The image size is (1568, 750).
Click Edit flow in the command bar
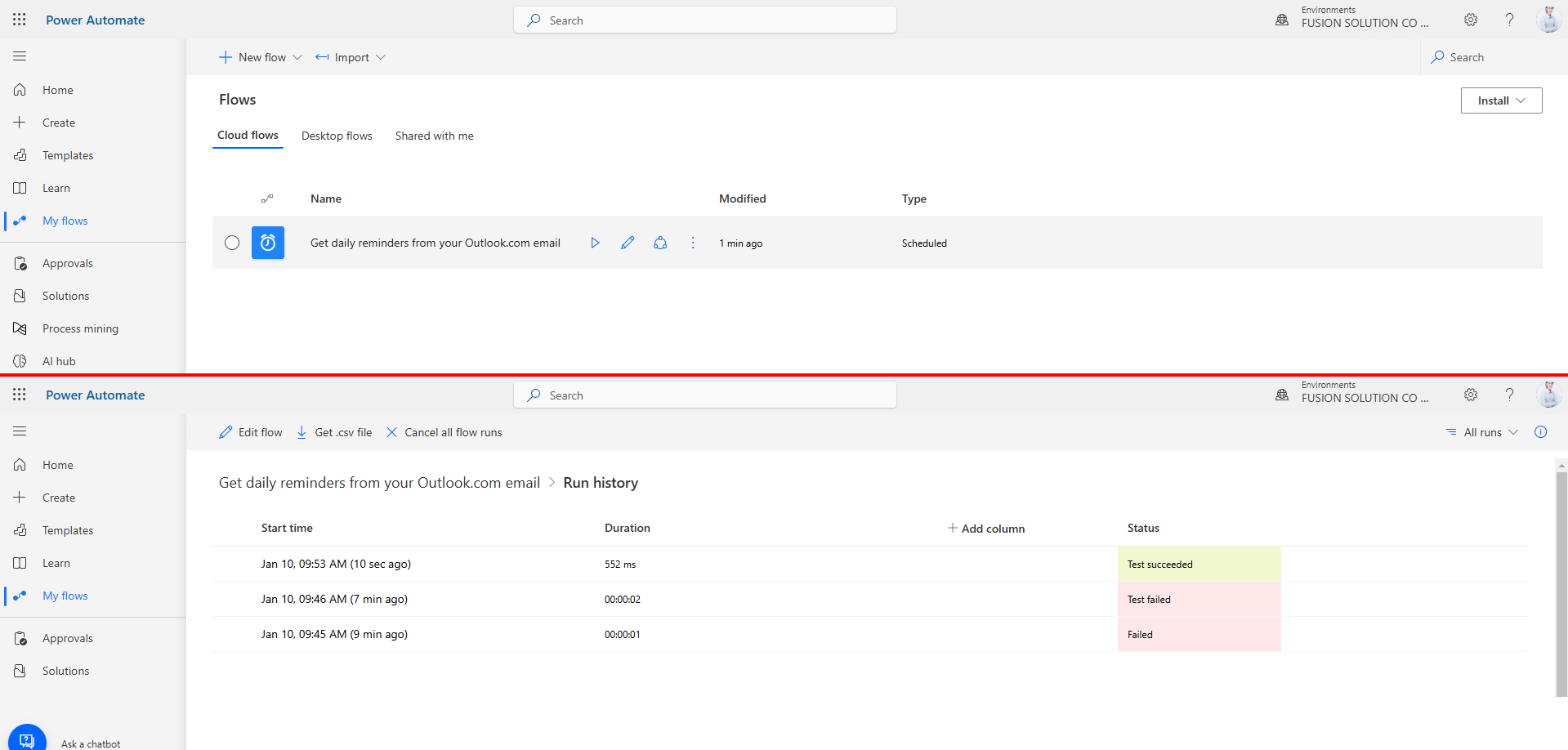[x=250, y=432]
